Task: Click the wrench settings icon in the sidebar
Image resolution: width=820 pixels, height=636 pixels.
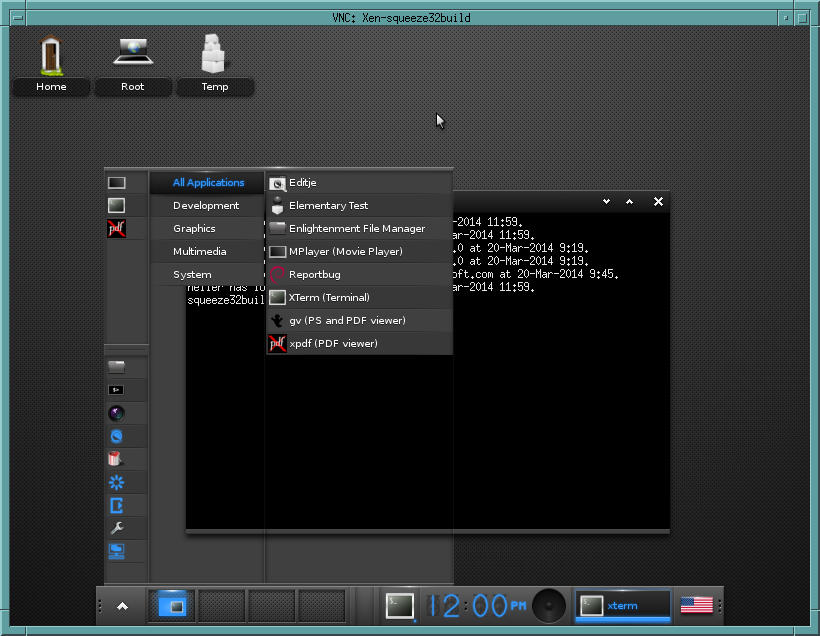Action: pyautogui.click(x=116, y=528)
